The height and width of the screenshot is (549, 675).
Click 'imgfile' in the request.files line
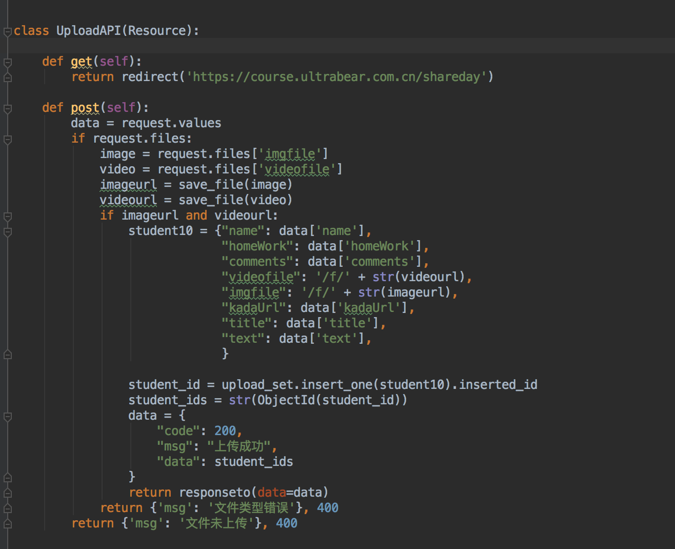(290, 154)
